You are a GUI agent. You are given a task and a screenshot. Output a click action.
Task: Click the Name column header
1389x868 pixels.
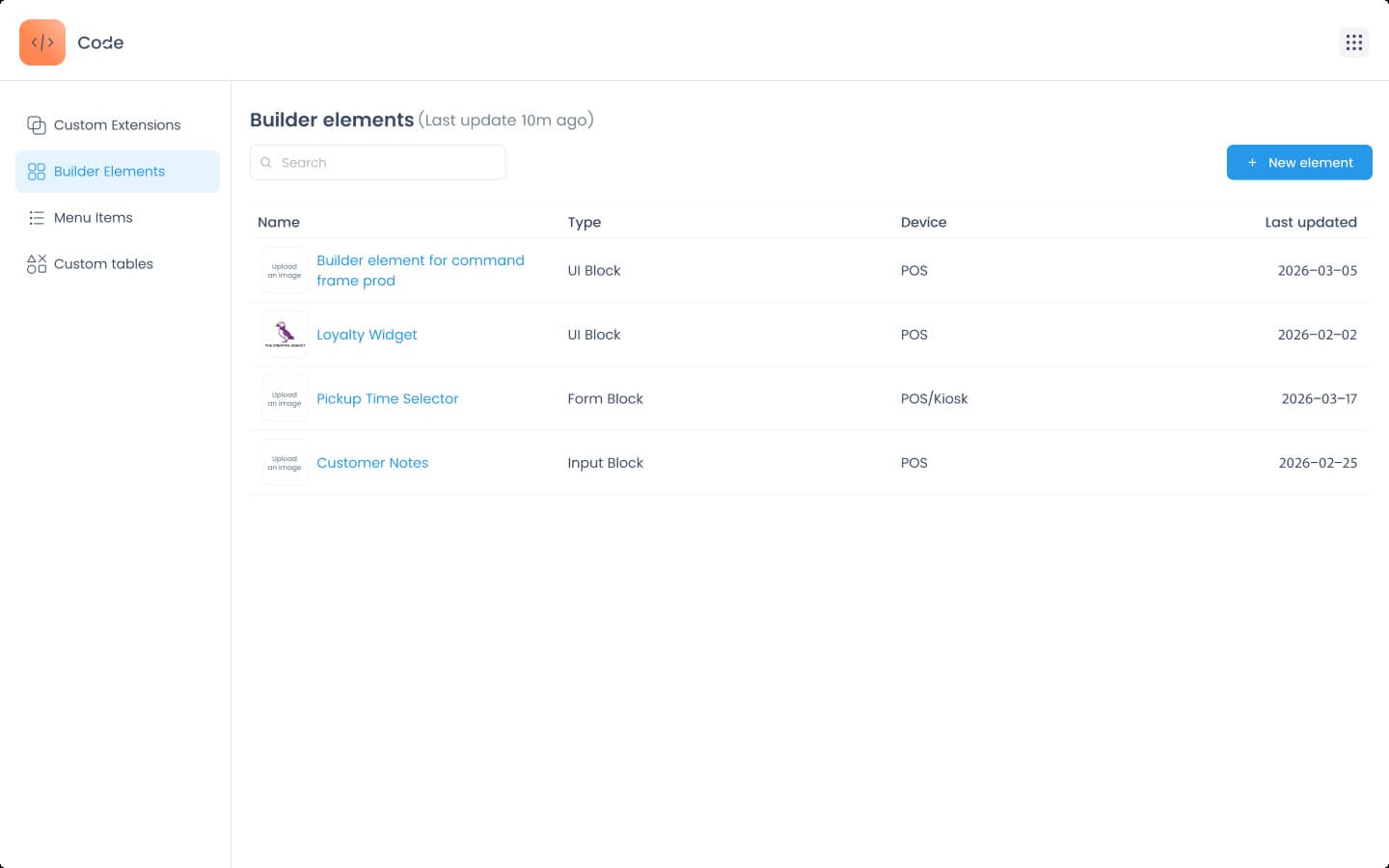pos(279,222)
